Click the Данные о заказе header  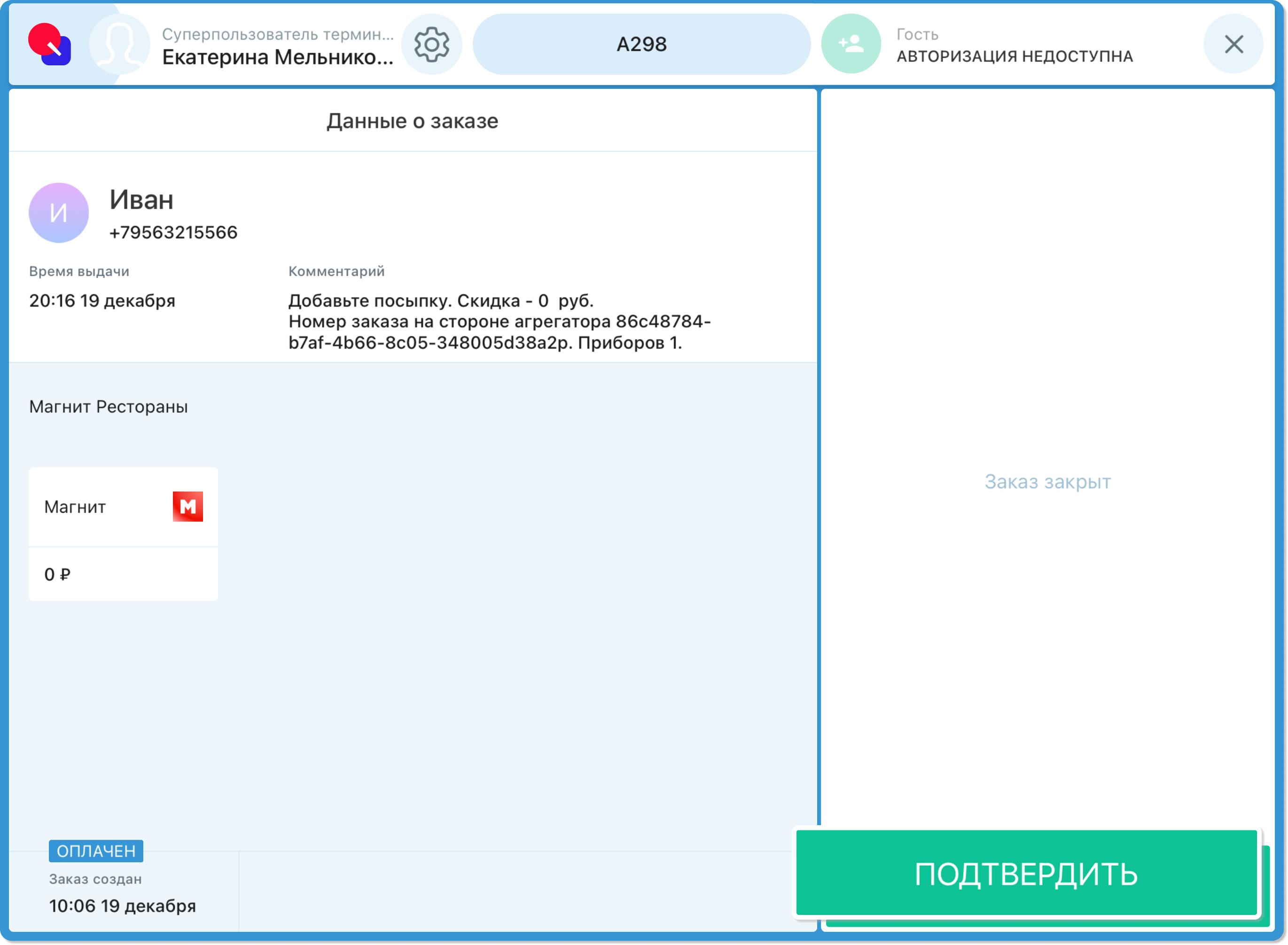(x=412, y=121)
